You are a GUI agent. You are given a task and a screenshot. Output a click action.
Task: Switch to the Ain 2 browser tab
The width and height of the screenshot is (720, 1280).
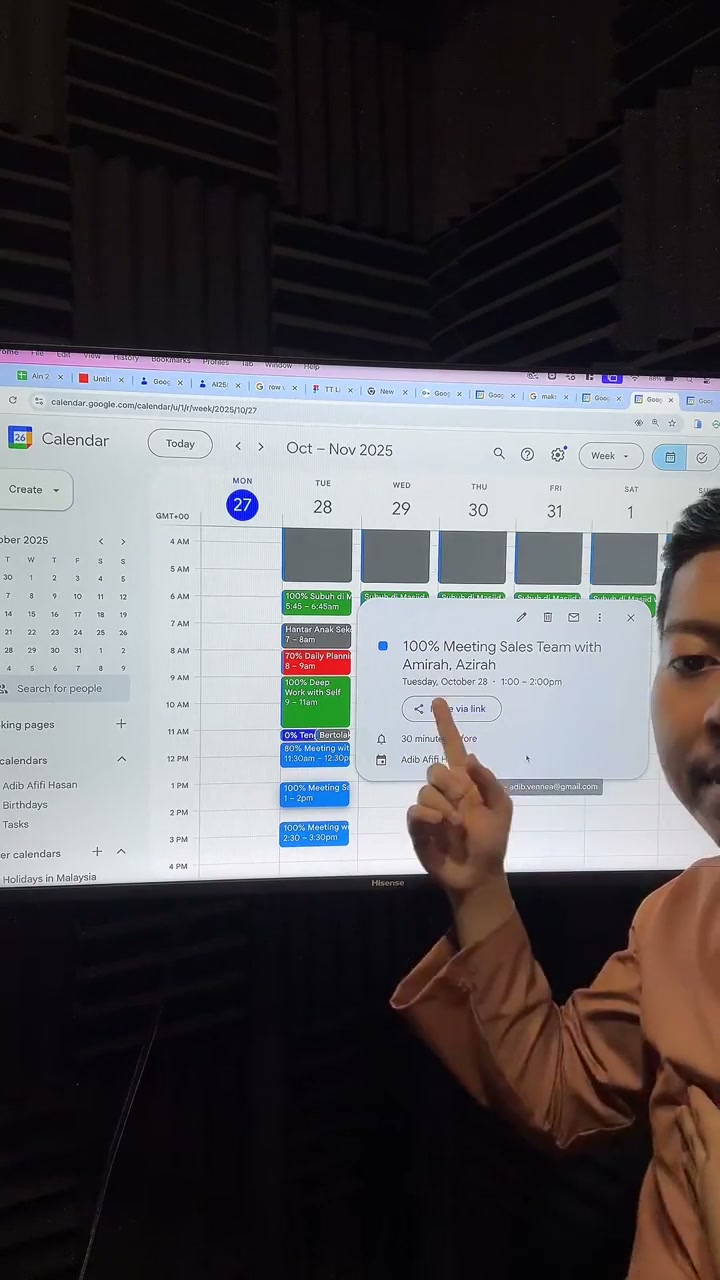(40, 376)
